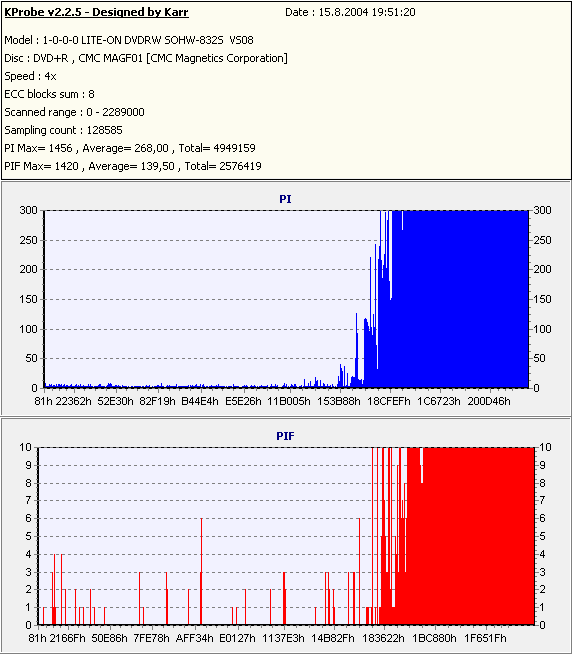Click the solid red saturated PIF region
The width and height of the screenshot is (572, 654).
(x=471, y=538)
